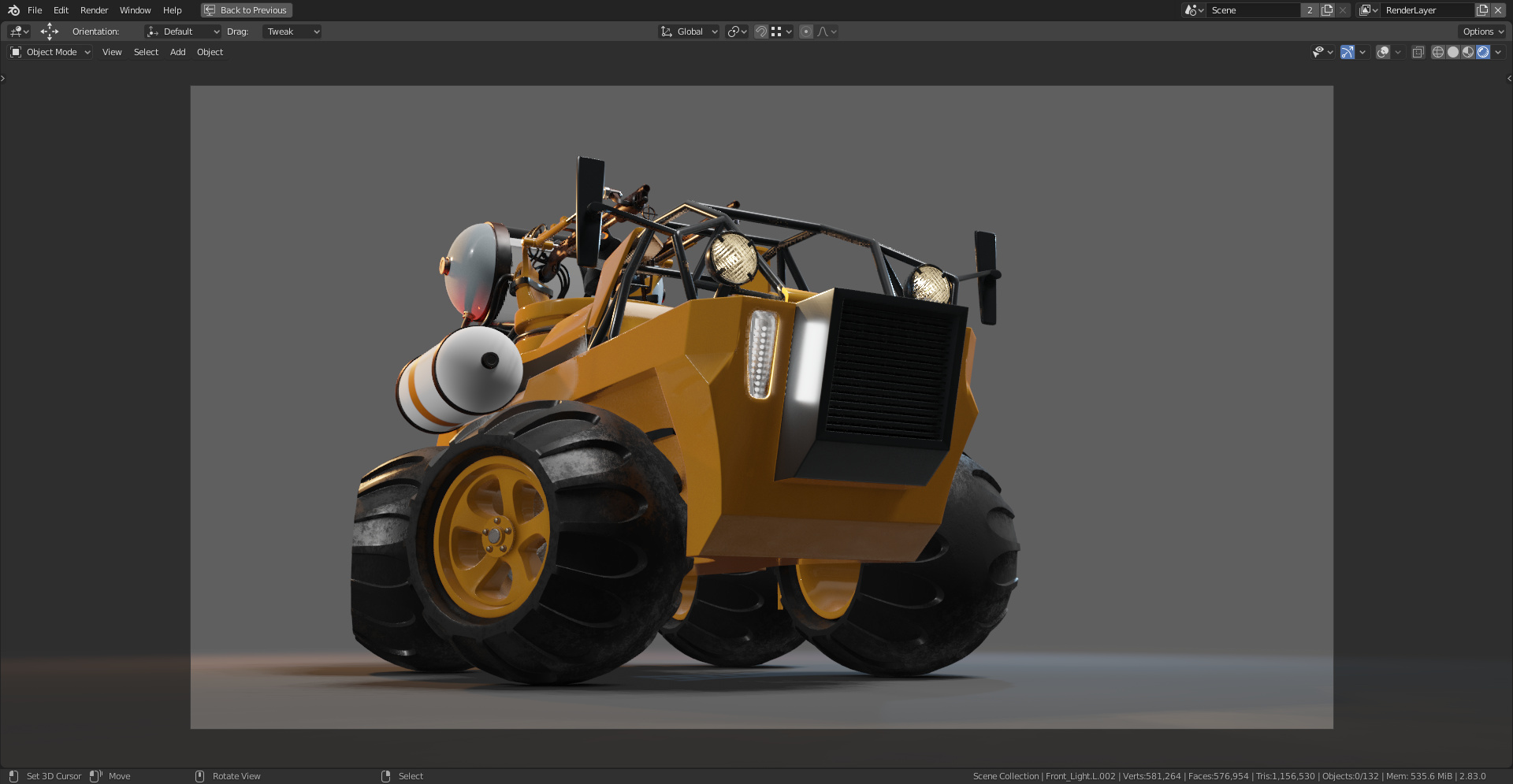Screen dimensions: 1513x784
Task: Open the File menu
Action: tap(35, 10)
